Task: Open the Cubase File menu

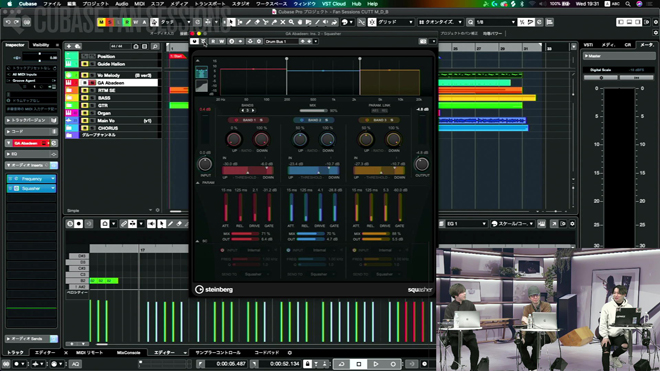Action: tap(52, 4)
